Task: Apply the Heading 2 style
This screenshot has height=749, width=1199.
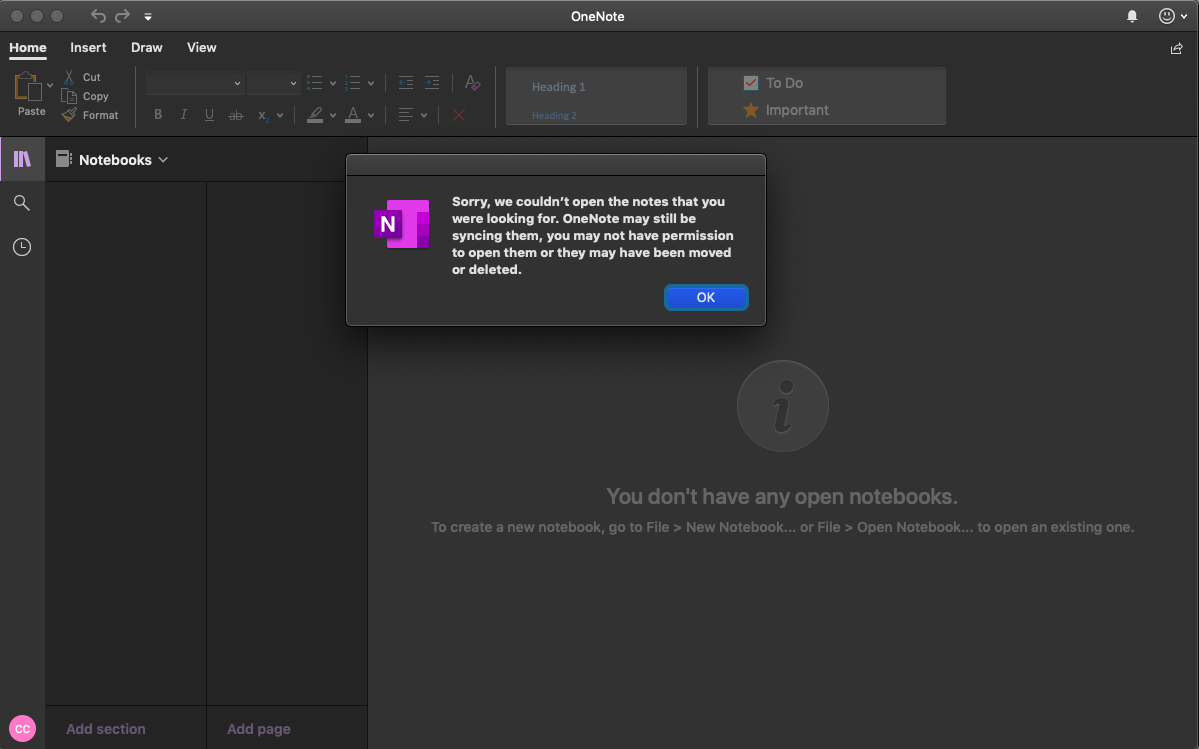Action: click(554, 115)
